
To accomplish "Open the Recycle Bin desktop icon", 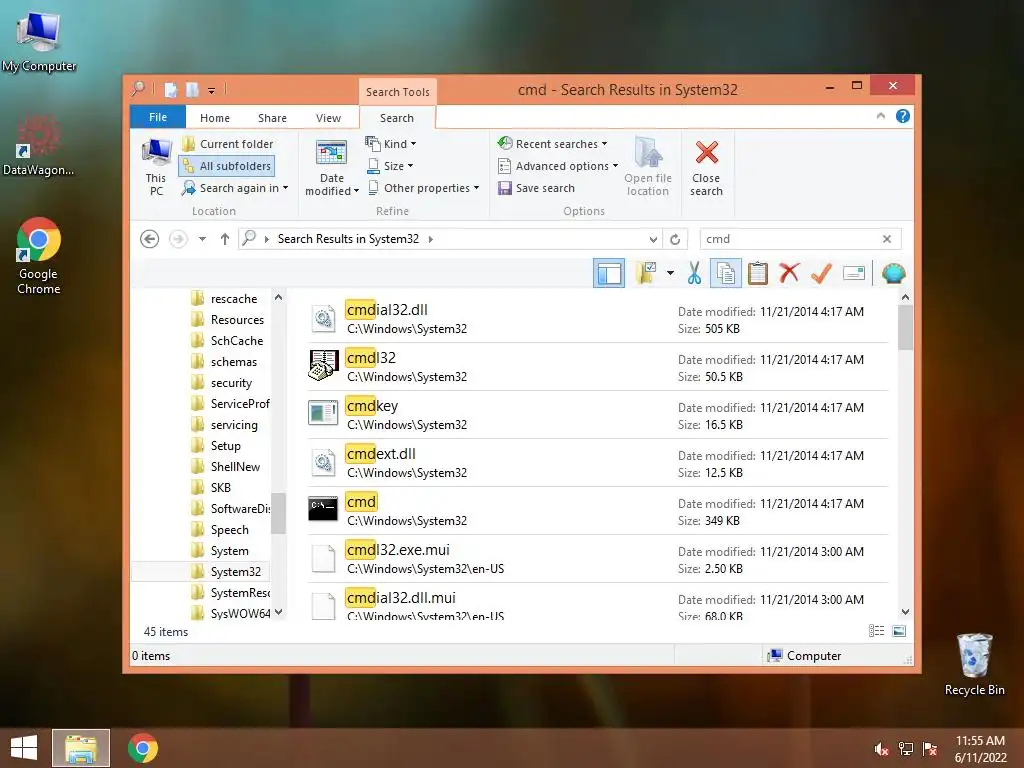I will point(975,665).
